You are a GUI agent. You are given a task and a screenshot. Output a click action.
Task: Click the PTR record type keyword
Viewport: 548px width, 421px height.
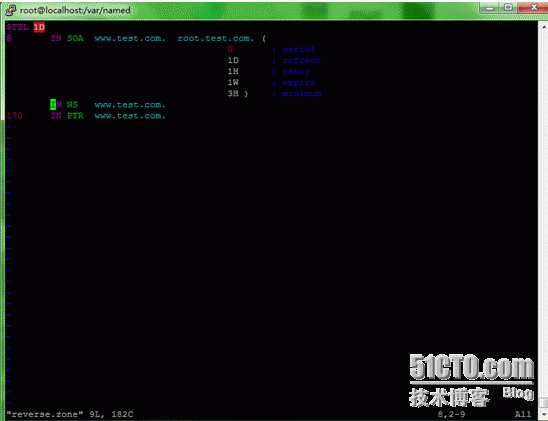pos(75,116)
